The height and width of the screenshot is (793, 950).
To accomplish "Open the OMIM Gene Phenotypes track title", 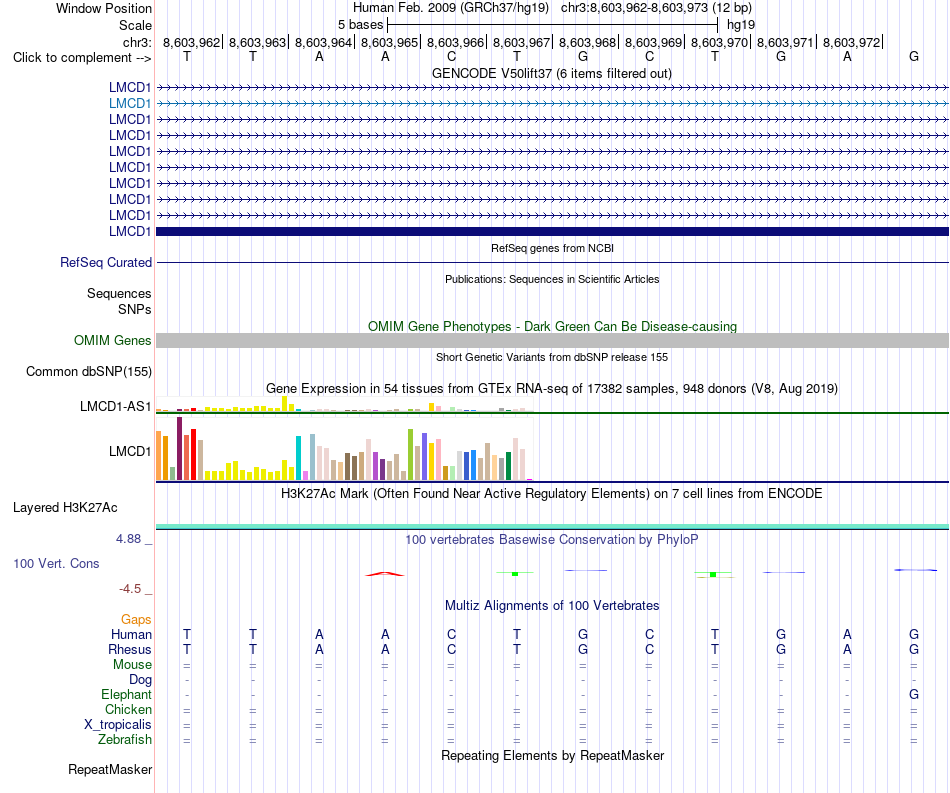I will point(552,327).
